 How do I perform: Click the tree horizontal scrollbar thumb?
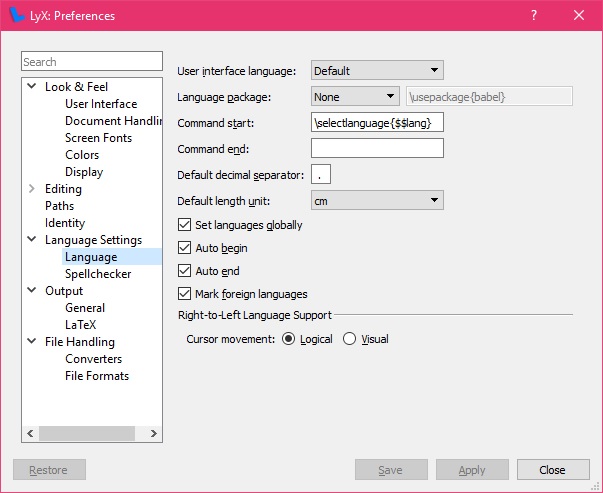(x=87, y=433)
